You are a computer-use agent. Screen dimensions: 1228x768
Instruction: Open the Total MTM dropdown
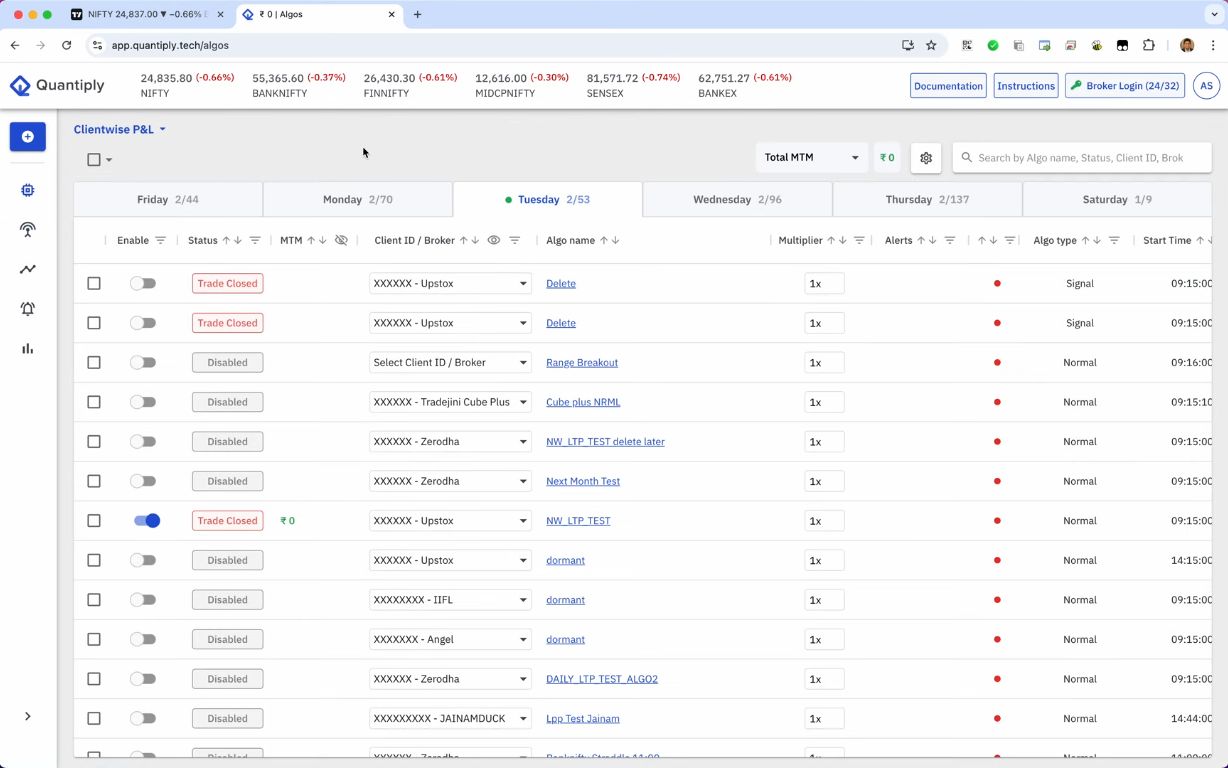pos(810,158)
